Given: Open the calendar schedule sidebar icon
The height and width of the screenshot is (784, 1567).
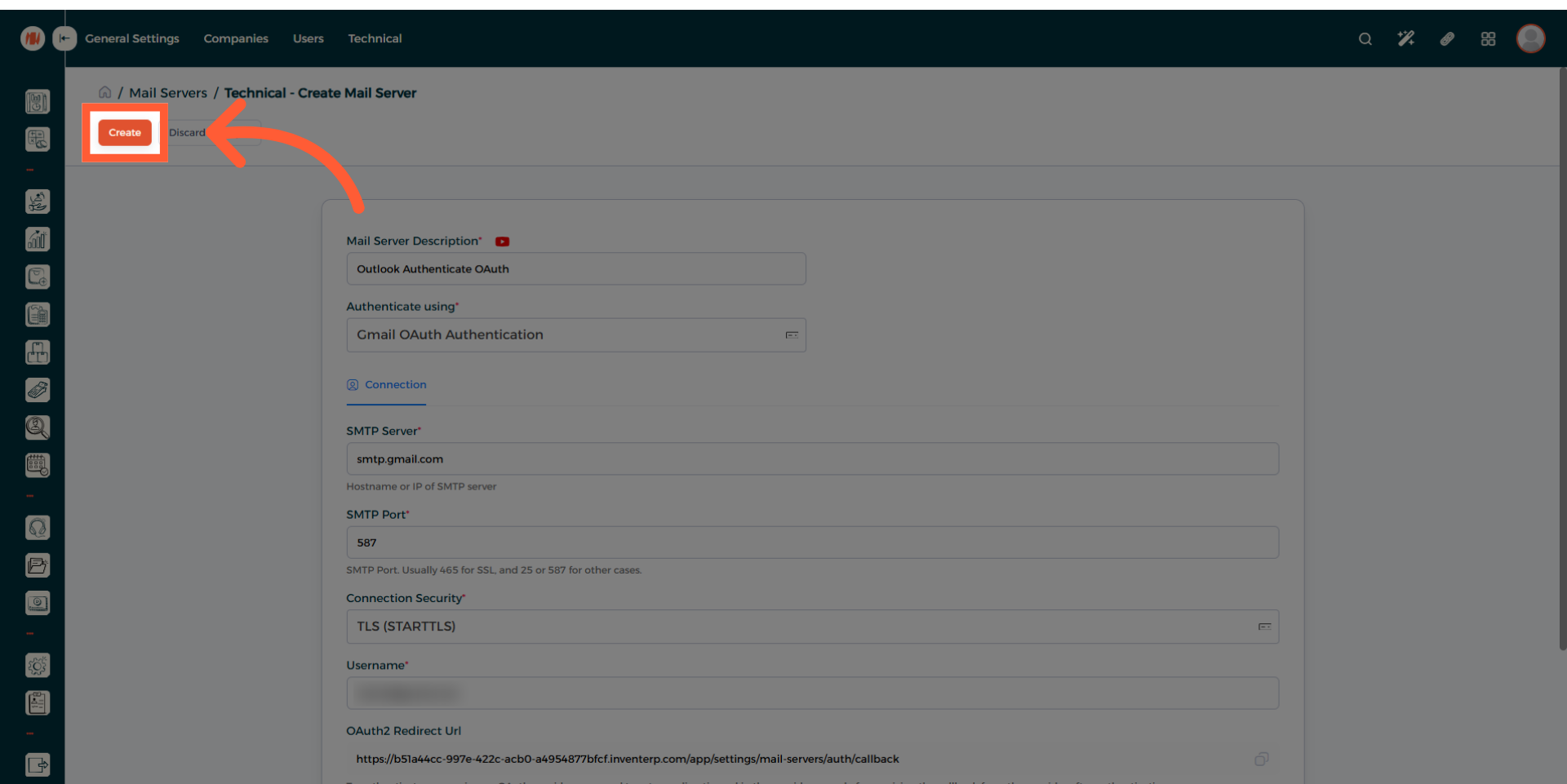Looking at the screenshot, I should tap(38, 465).
